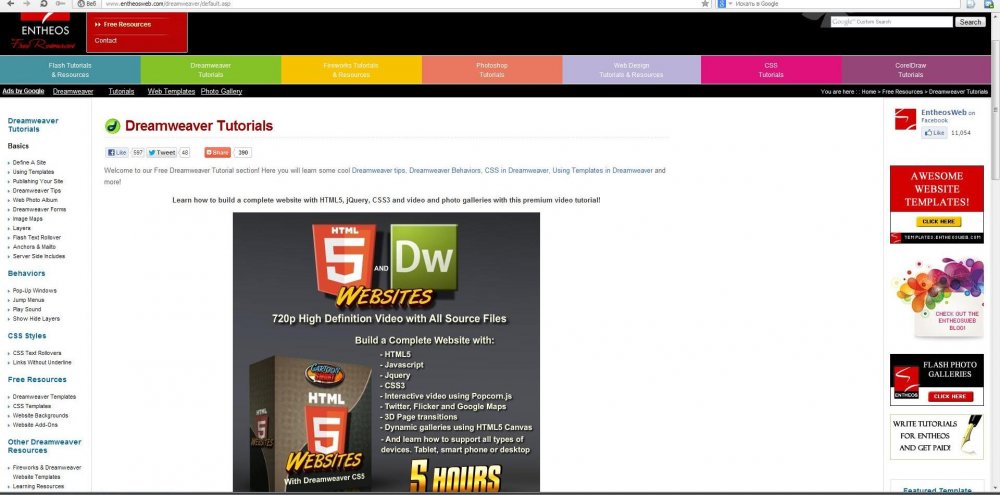Open Anchors & Mailto in sidebar
The height and width of the screenshot is (495, 1000).
click(x=34, y=247)
